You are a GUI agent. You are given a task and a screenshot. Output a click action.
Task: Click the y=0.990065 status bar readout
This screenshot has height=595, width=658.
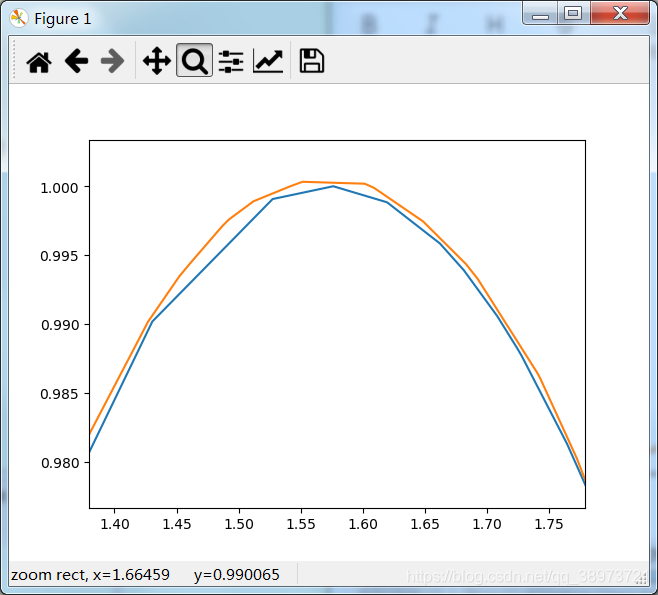click(237, 575)
